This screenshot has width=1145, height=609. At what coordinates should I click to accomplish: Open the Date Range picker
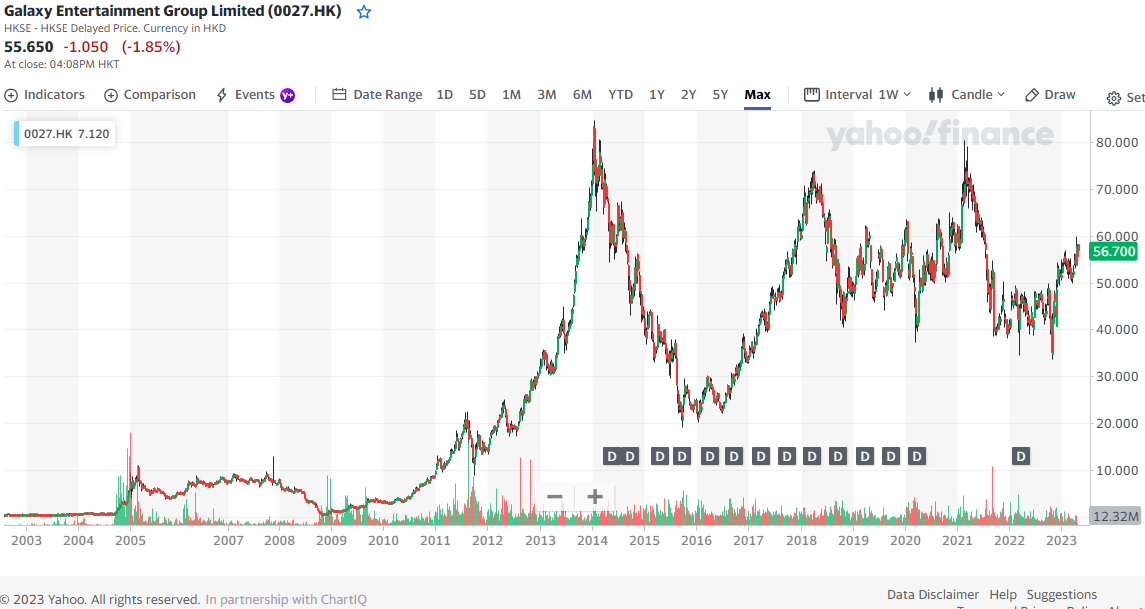378,95
